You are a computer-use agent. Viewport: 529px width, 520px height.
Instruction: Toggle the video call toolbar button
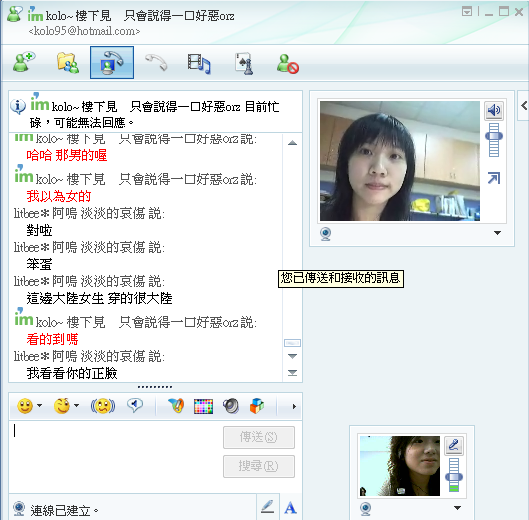click(x=112, y=62)
